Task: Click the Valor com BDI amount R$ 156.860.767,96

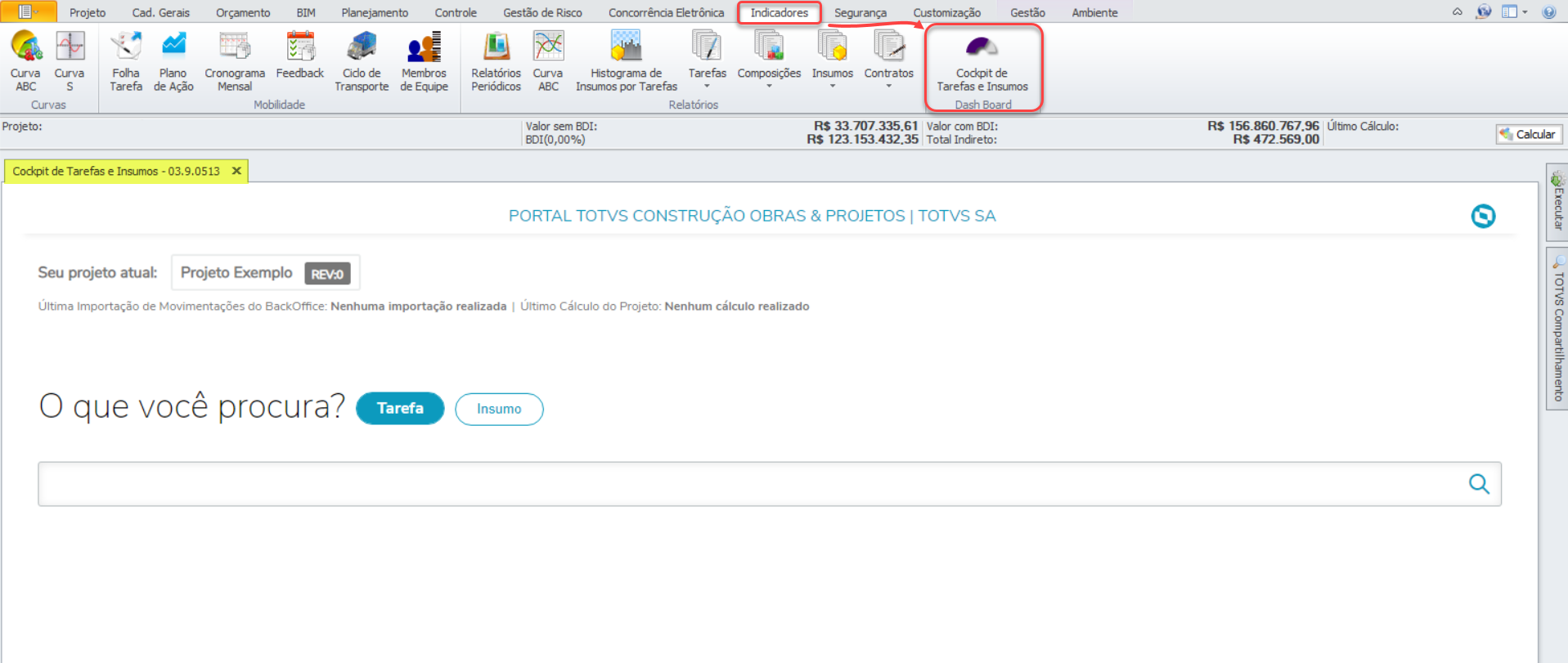Action: (x=1263, y=126)
